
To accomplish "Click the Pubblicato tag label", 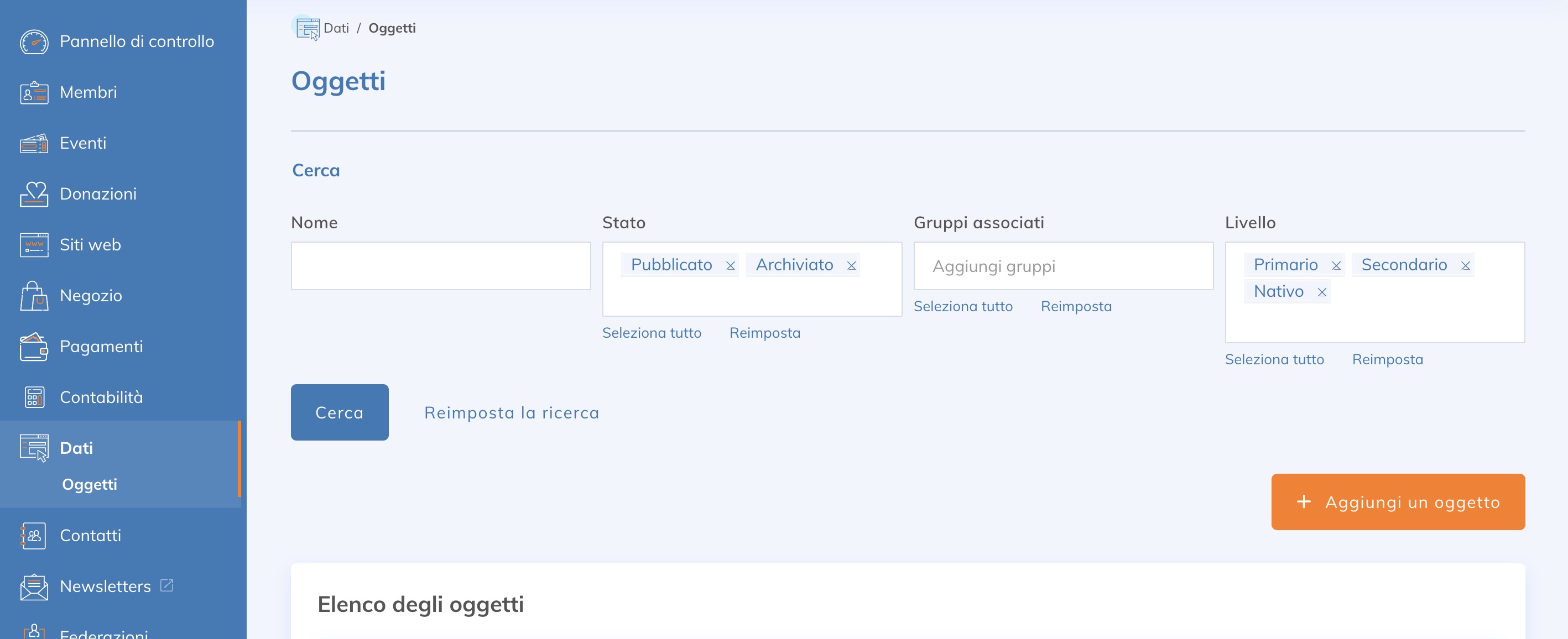I will (x=671, y=265).
